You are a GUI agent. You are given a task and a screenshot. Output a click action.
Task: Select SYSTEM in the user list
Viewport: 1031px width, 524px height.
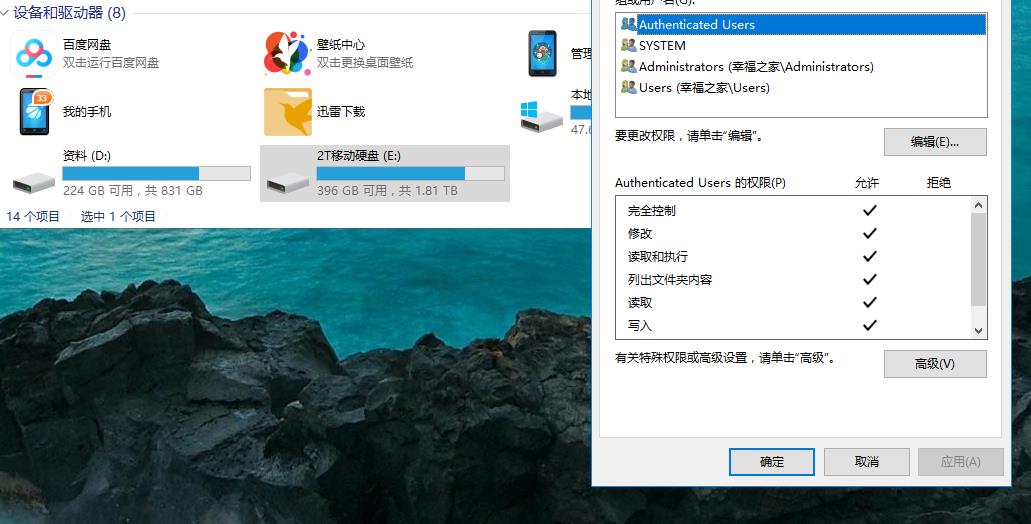[662, 45]
